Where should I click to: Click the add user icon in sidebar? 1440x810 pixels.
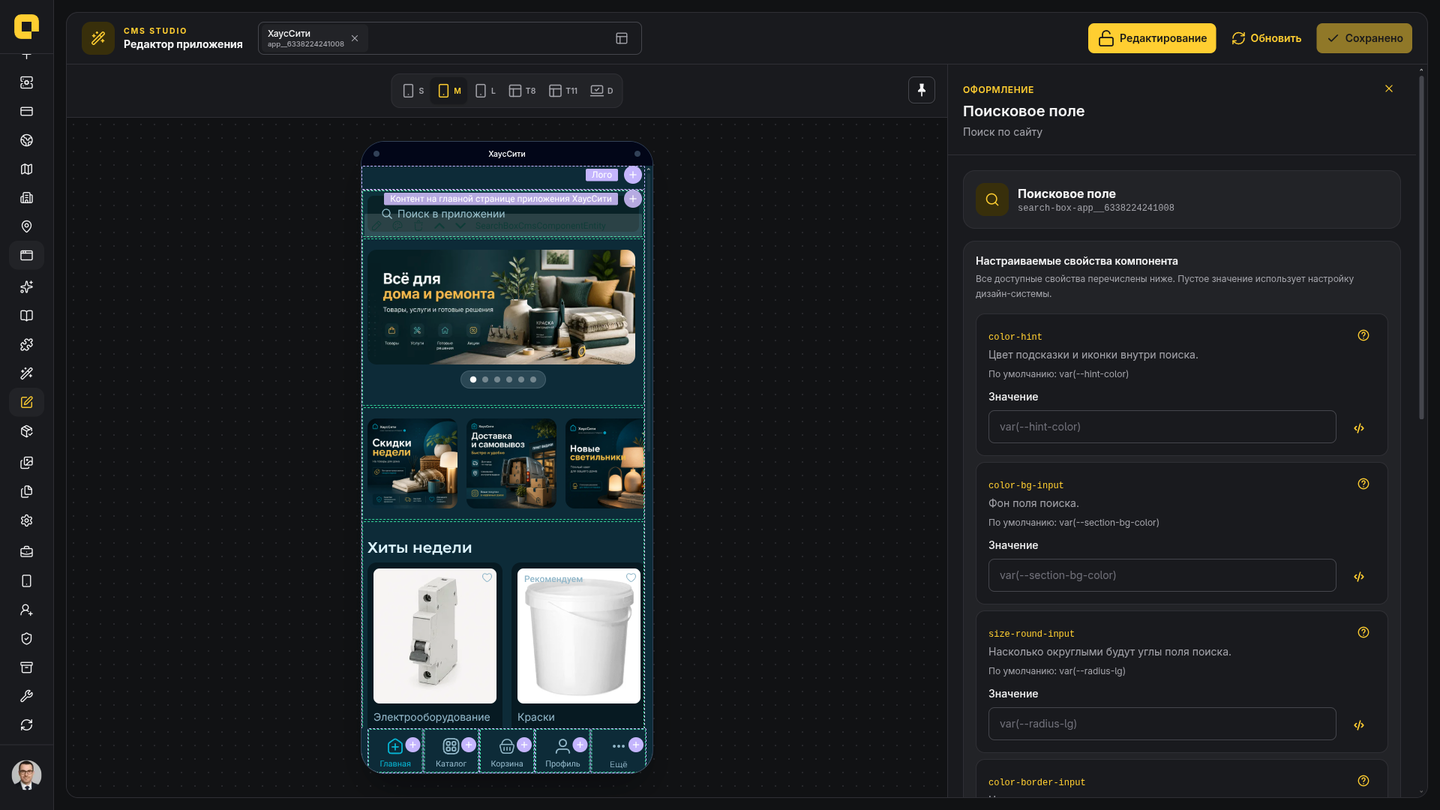click(x=27, y=610)
